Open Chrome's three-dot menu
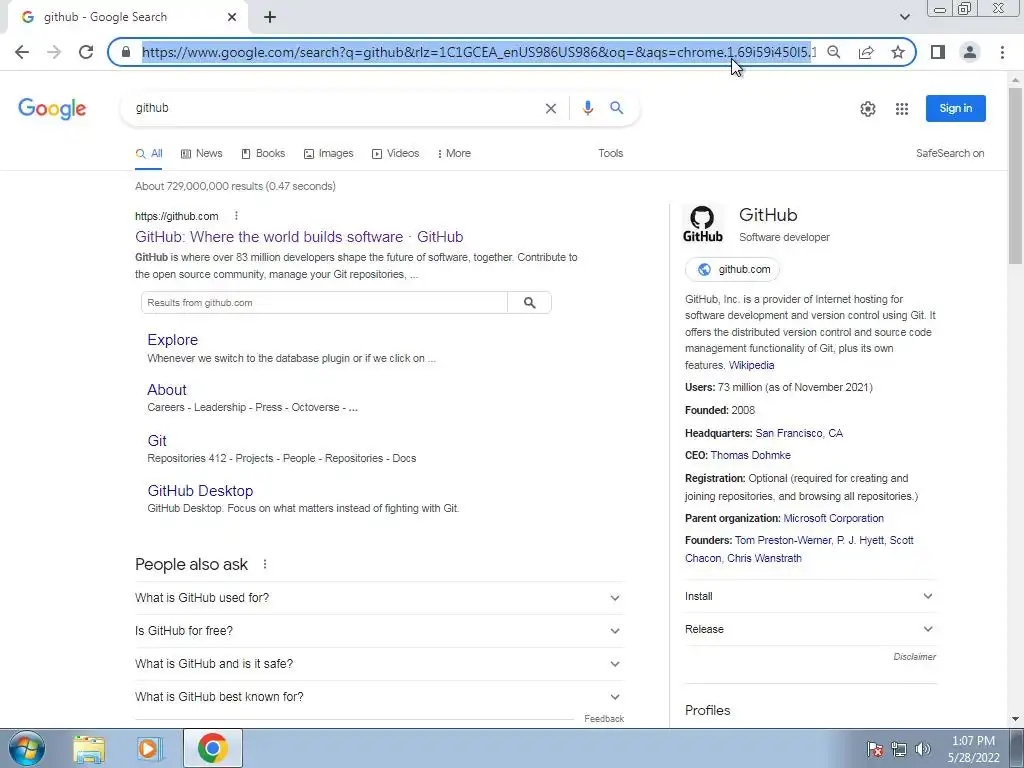 pyautogui.click(x=1002, y=52)
